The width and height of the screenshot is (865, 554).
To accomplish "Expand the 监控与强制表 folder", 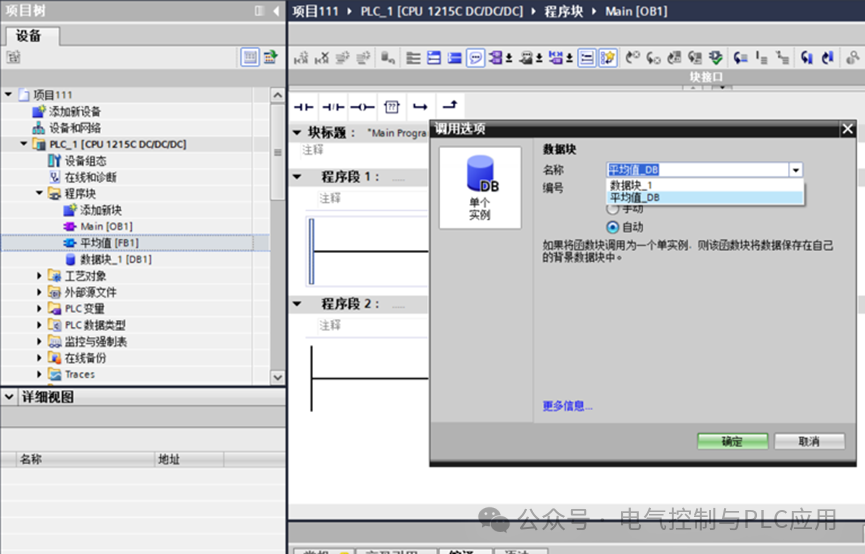I will pos(39,342).
